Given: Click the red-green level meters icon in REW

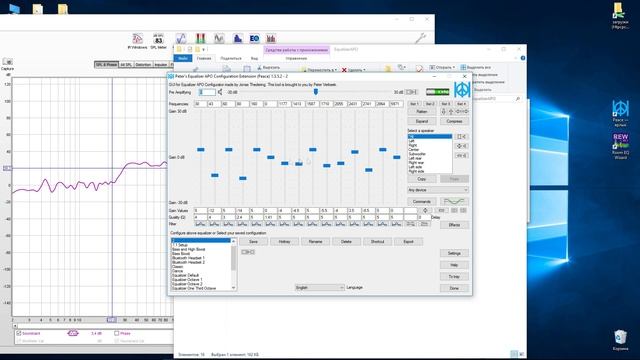Looking at the screenshot, I should tap(200, 38).
